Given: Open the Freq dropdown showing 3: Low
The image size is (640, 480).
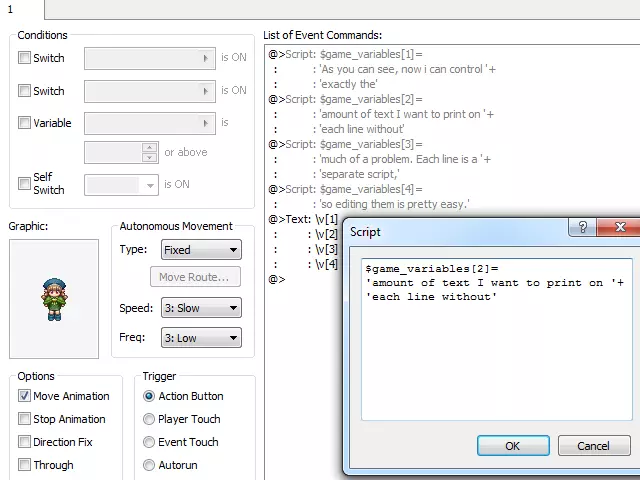Looking at the screenshot, I should pos(201,338).
